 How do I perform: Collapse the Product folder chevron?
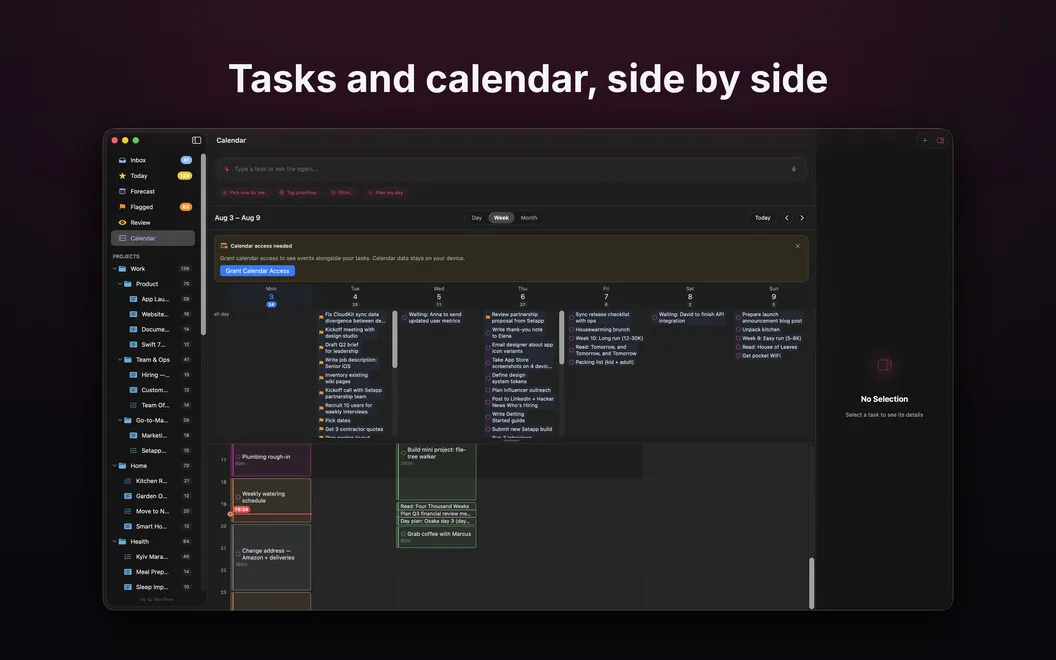(x=120, y=284)
